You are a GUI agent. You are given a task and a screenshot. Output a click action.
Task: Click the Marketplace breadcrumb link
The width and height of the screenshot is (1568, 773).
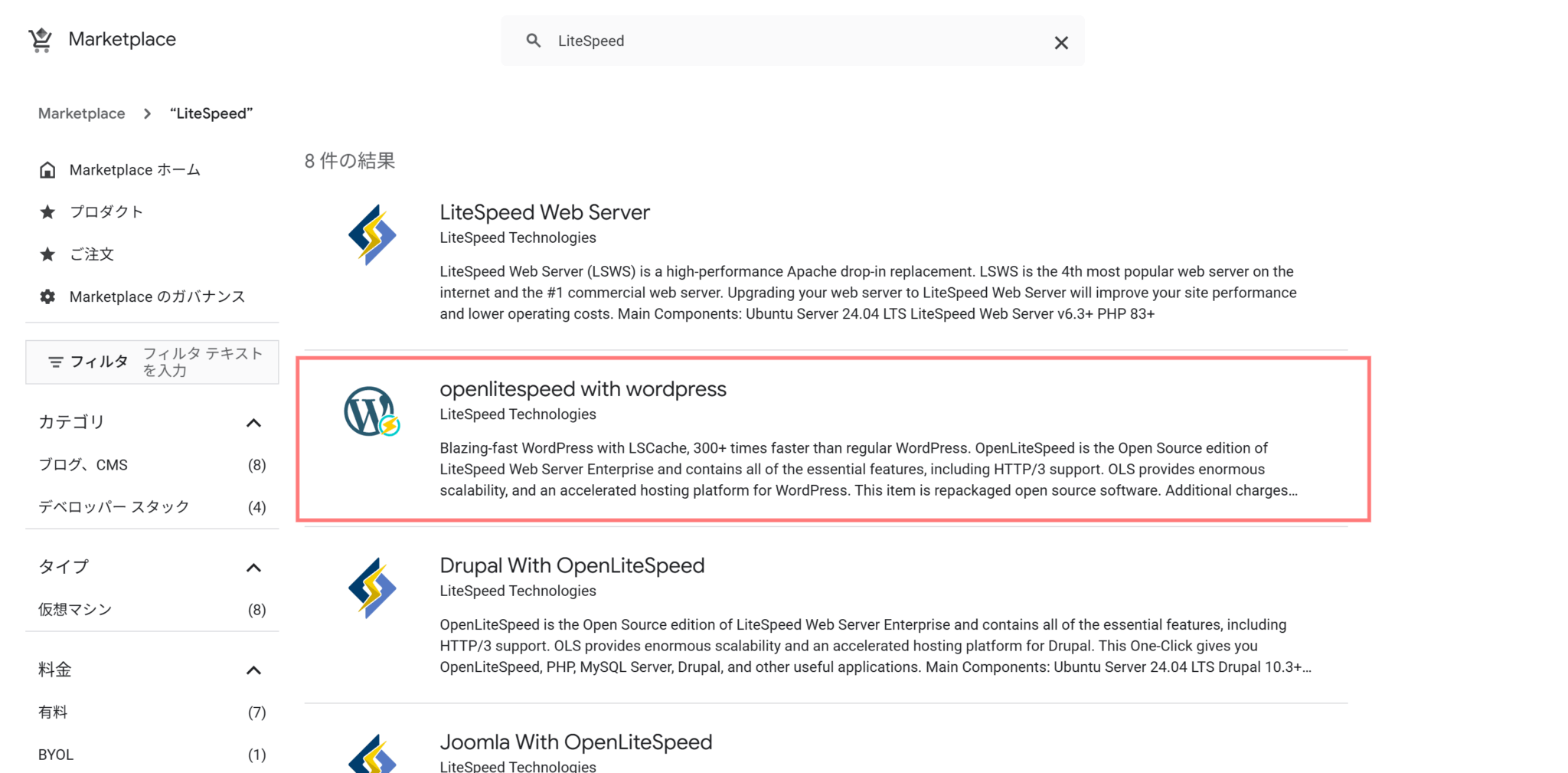click(x=81, y=113)
